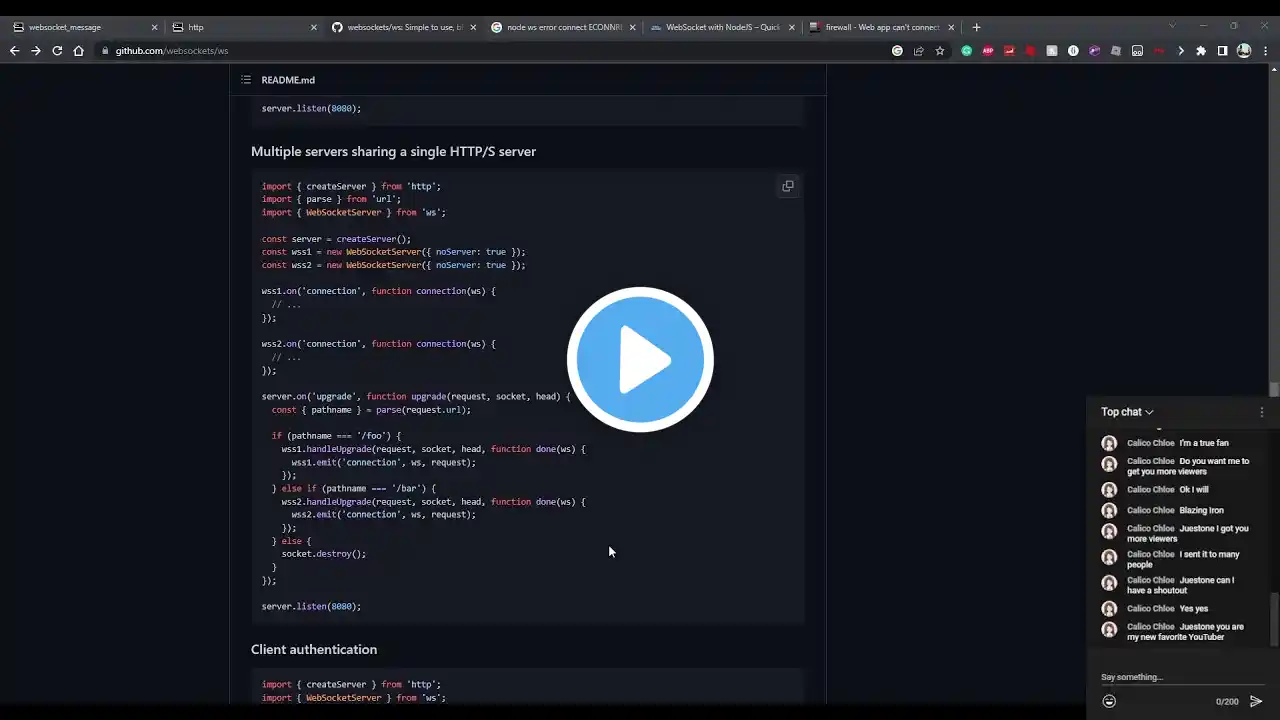The width and height of the screenshot is (1280, 720).
Task: Click the 0/200 chat character counter
Action: tap(1227, 702)
